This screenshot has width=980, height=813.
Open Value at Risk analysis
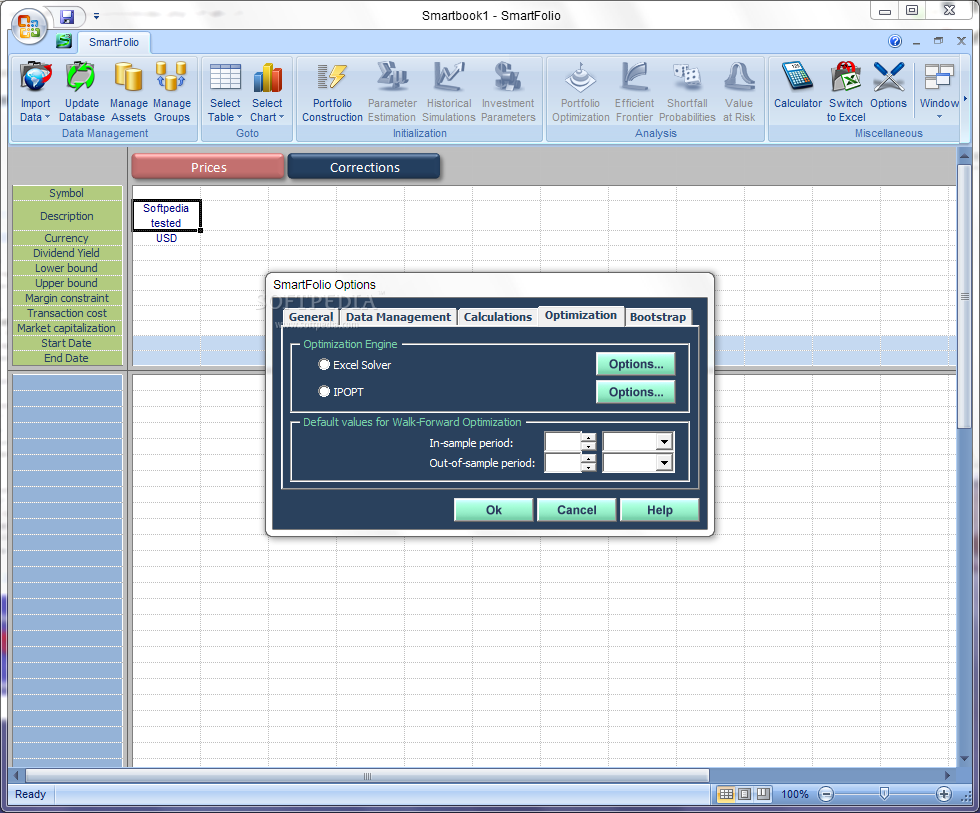click(x=739, y=92)
